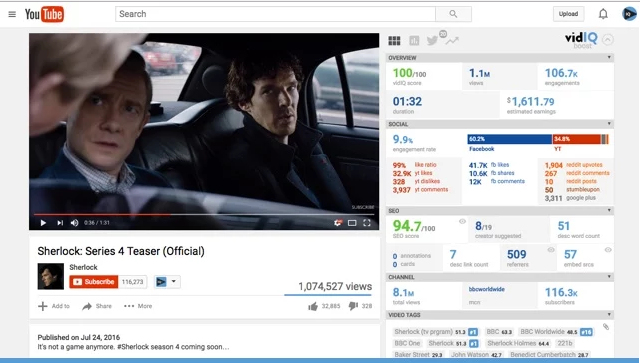The height and width of the screenshot is (363, 640).
Task: Collapse the OVERVIEW section arrow
Action: pos(609,57)
